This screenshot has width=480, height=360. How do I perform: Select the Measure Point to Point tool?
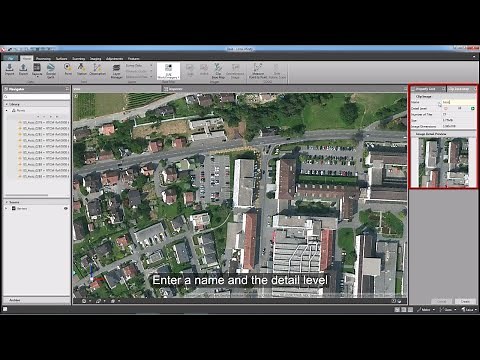258,71
